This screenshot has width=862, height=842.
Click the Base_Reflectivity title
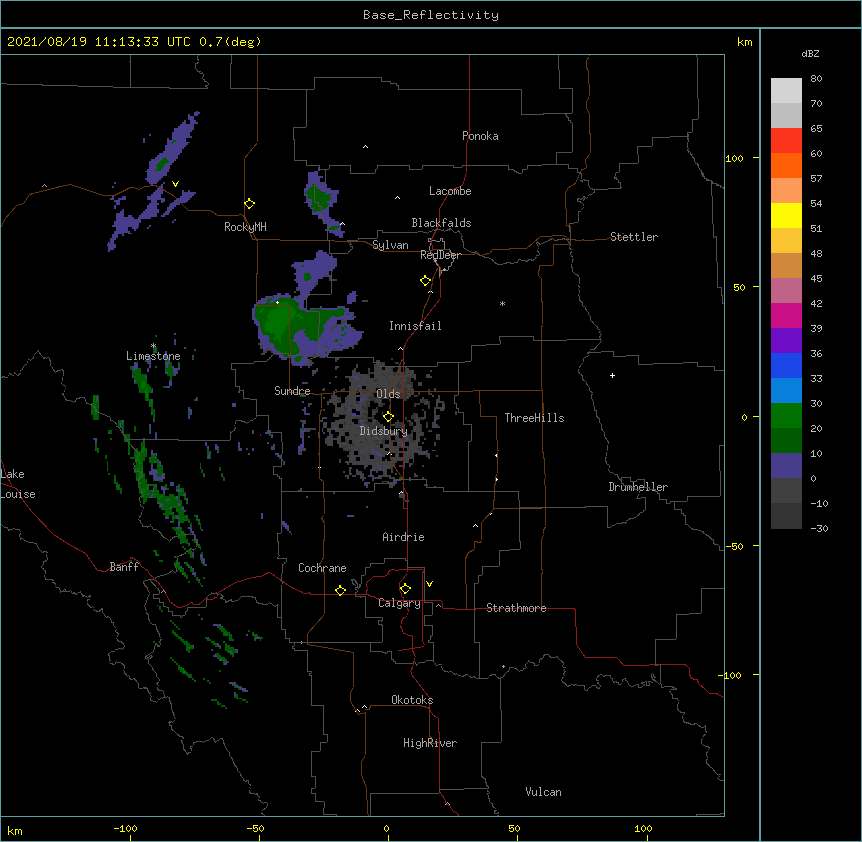(431, 15)
